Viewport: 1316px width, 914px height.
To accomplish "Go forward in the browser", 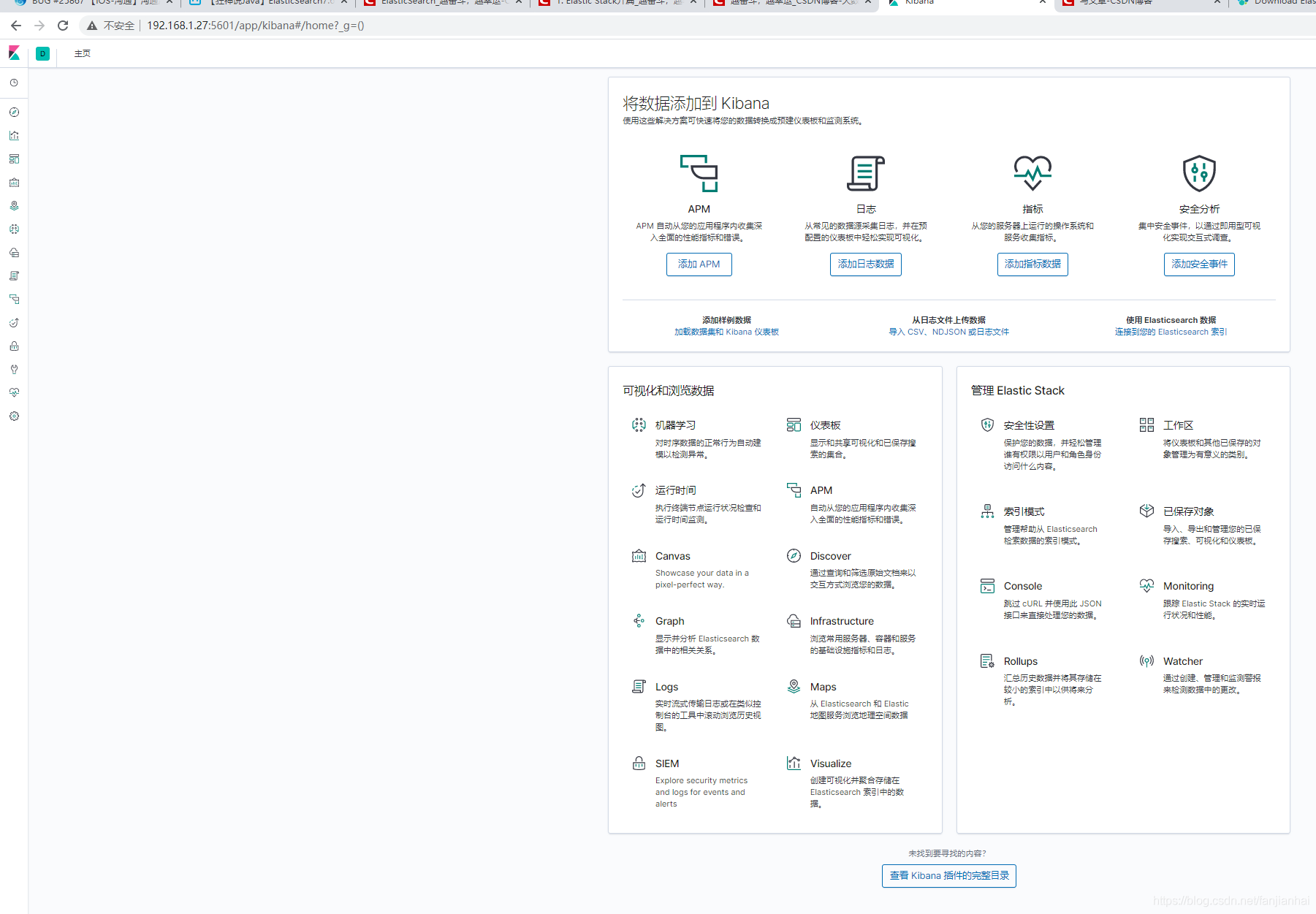I will click(x=39, y=26).
